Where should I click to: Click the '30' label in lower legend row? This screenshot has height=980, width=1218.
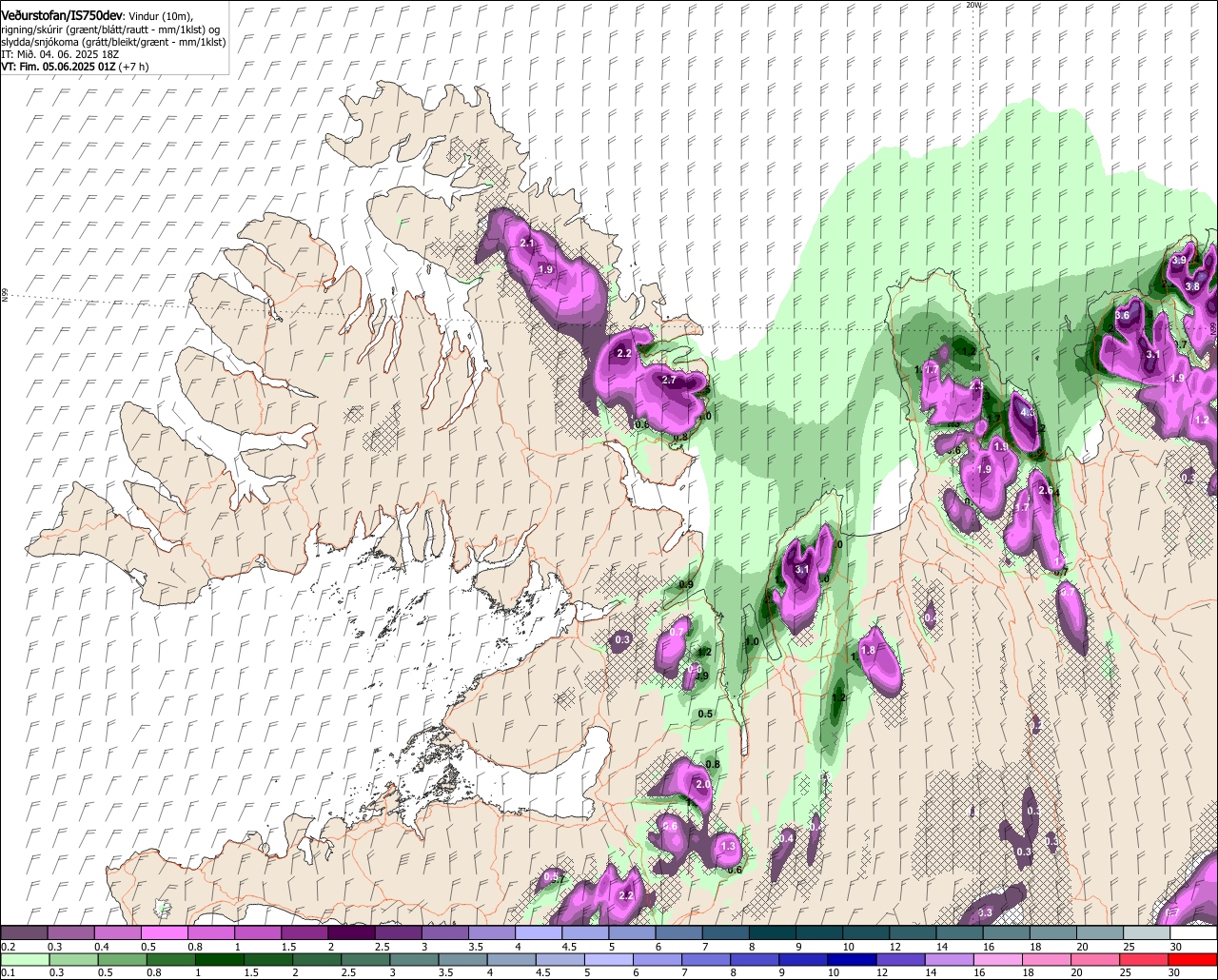(x=1175, y=972)
